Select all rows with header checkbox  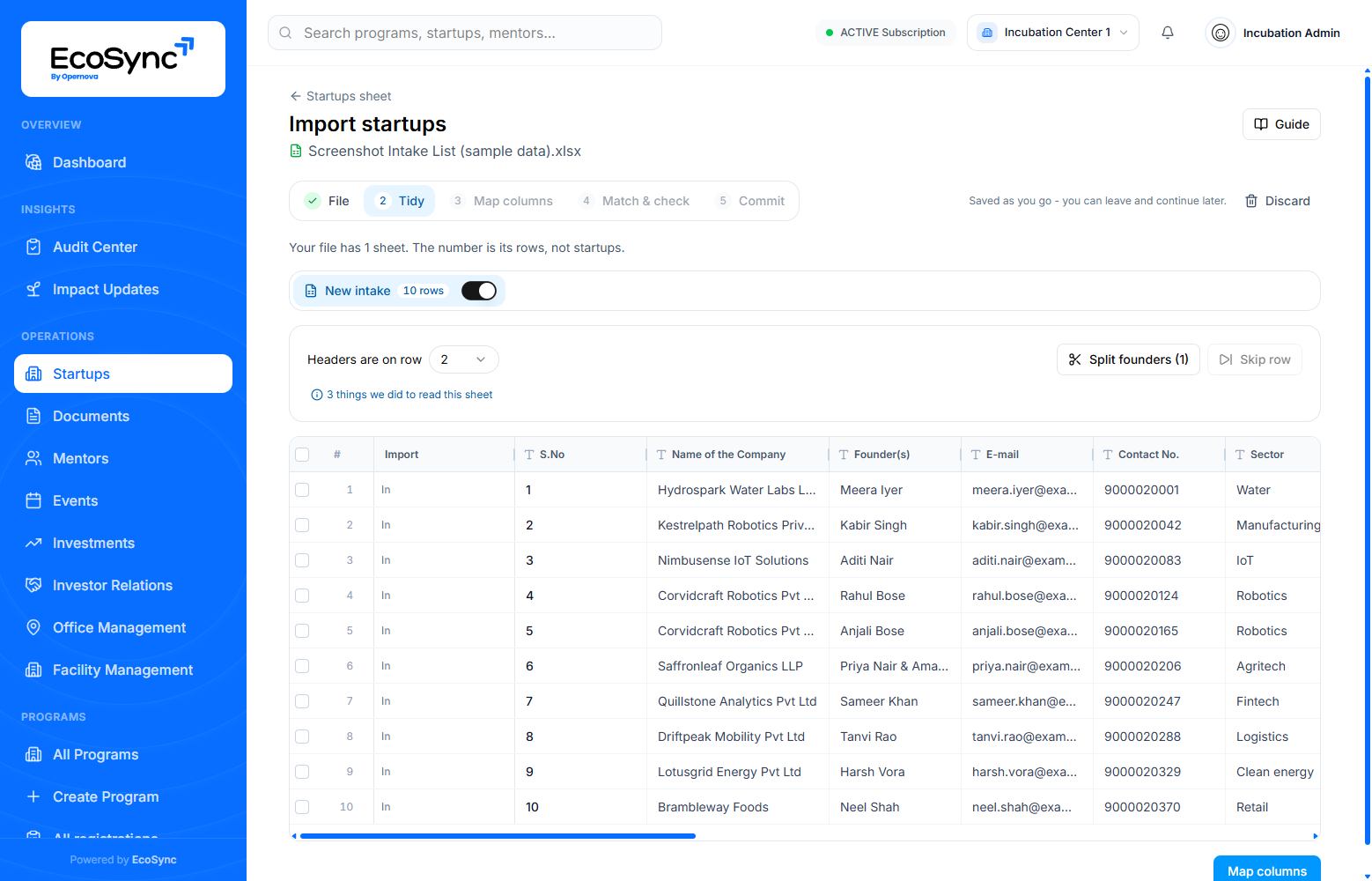[302, 455]
